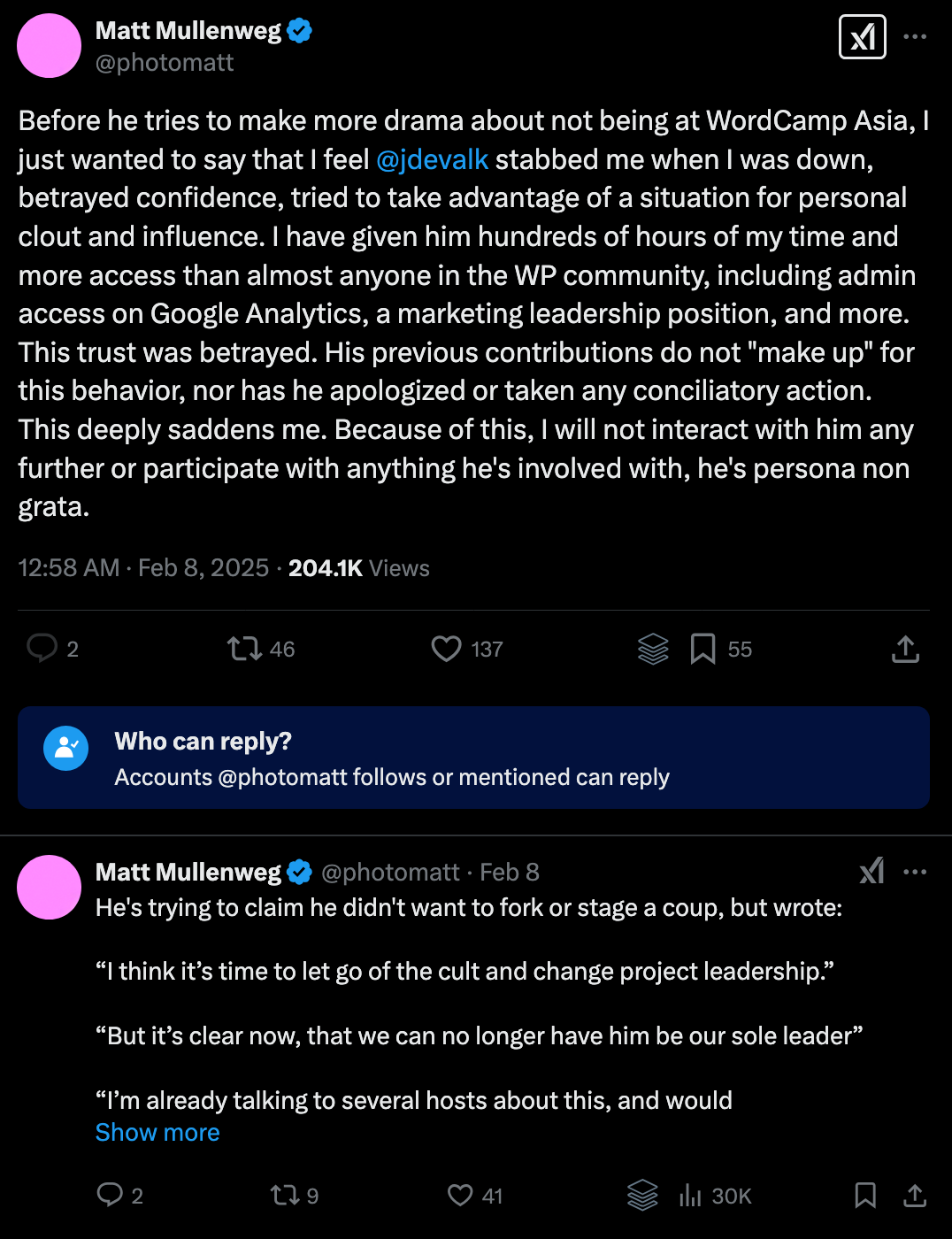Bookmark the reply tweet

tap(865, 1196)
